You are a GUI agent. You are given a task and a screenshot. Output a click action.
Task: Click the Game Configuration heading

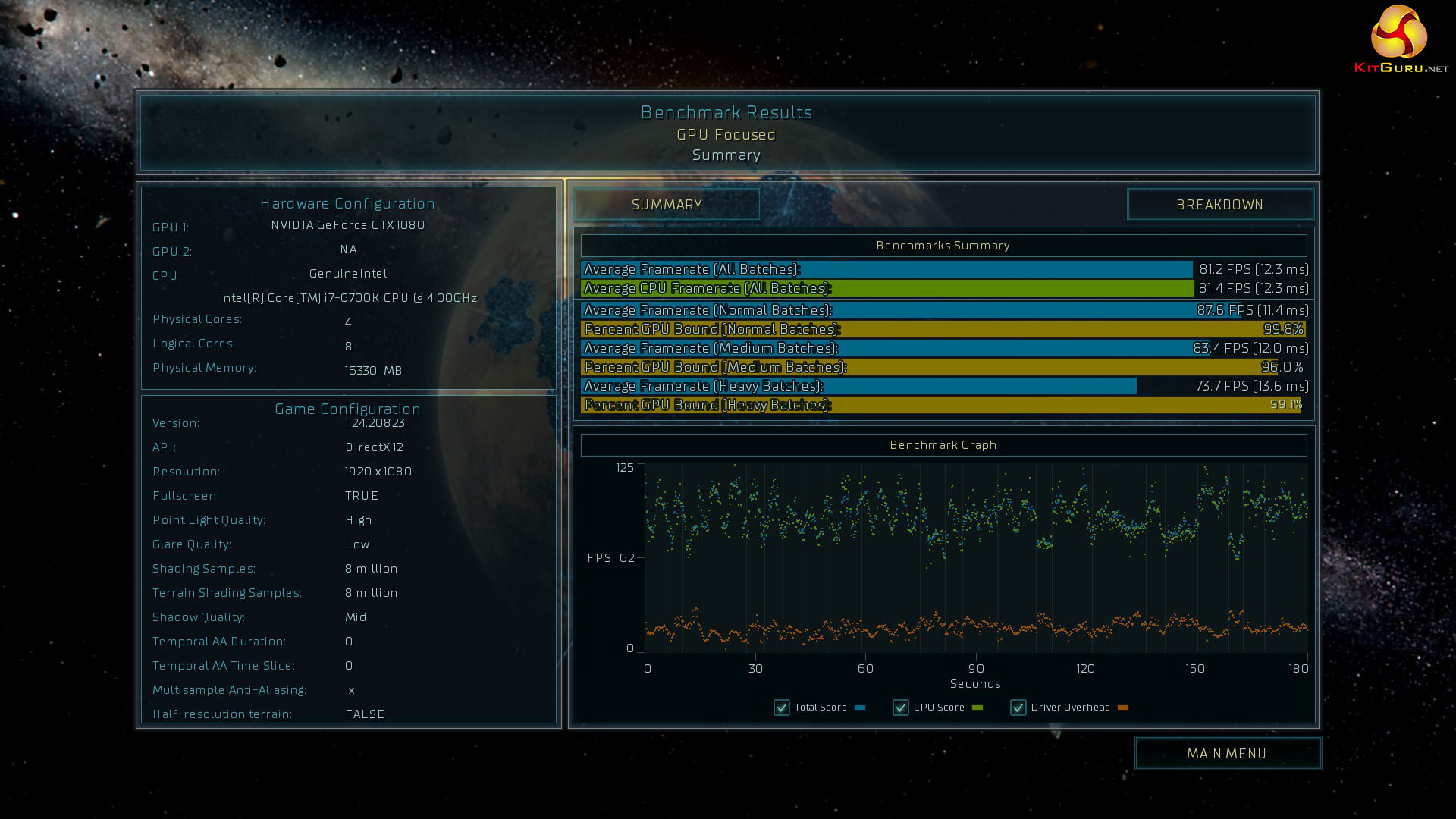tap(347, 409)
